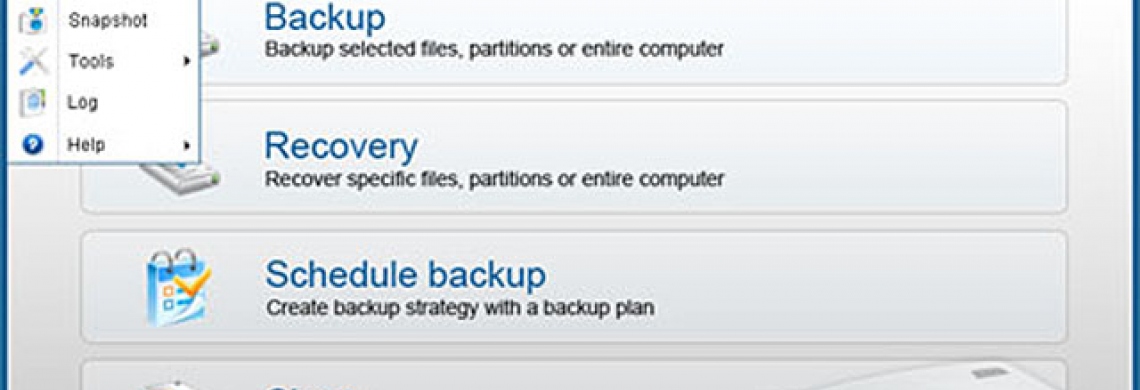Click 'Create backup strategy with a backup plan' text

click(x=460, y=308)
